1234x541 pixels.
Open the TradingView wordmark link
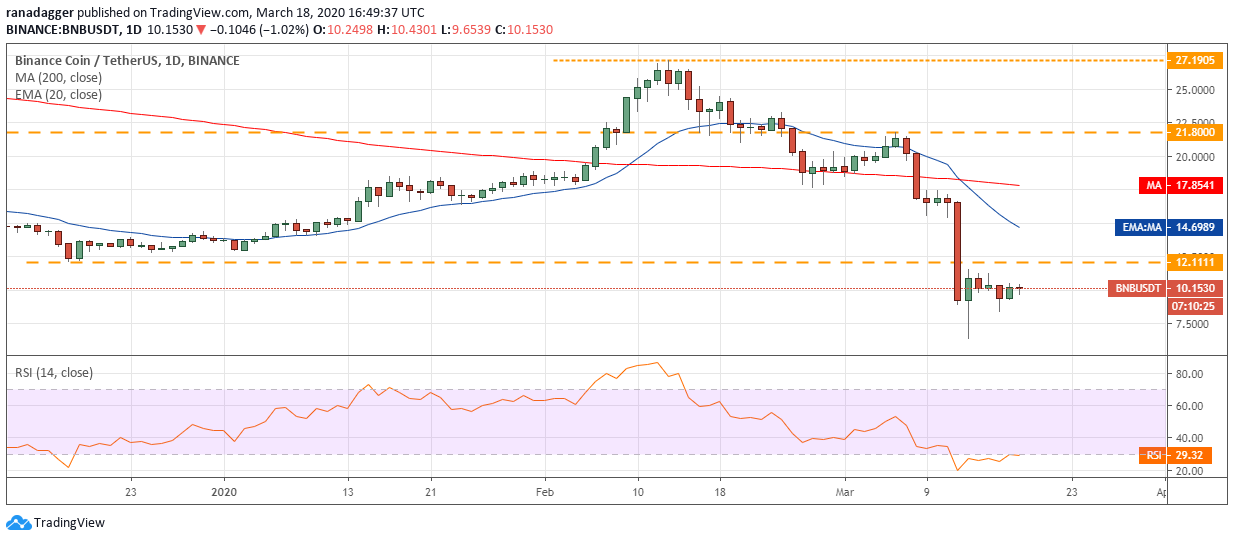(x=69, y=522)
